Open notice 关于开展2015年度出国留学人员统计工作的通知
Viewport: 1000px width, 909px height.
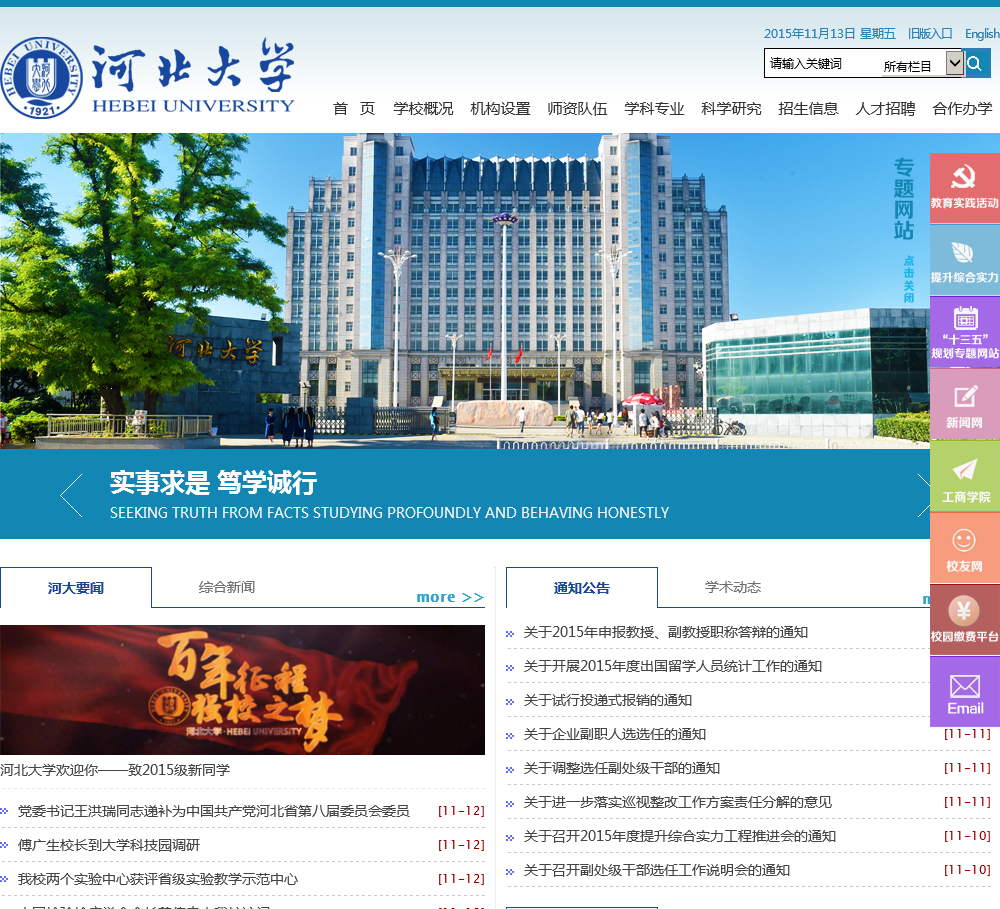point(673,666)
